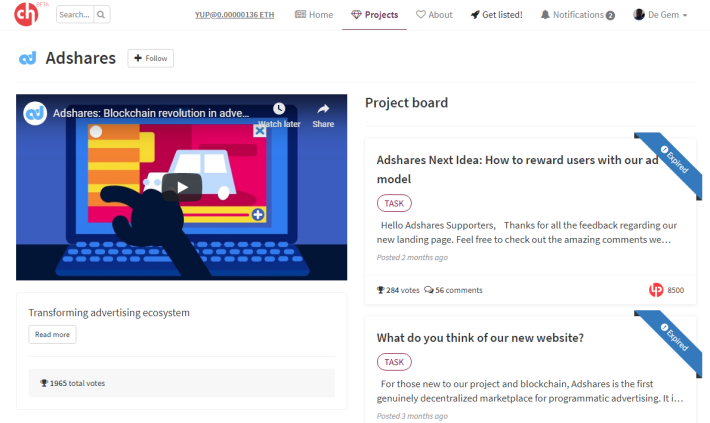Focus the Search input field
The width and height of the screenshot is (710, 423).
click(75, 14)
